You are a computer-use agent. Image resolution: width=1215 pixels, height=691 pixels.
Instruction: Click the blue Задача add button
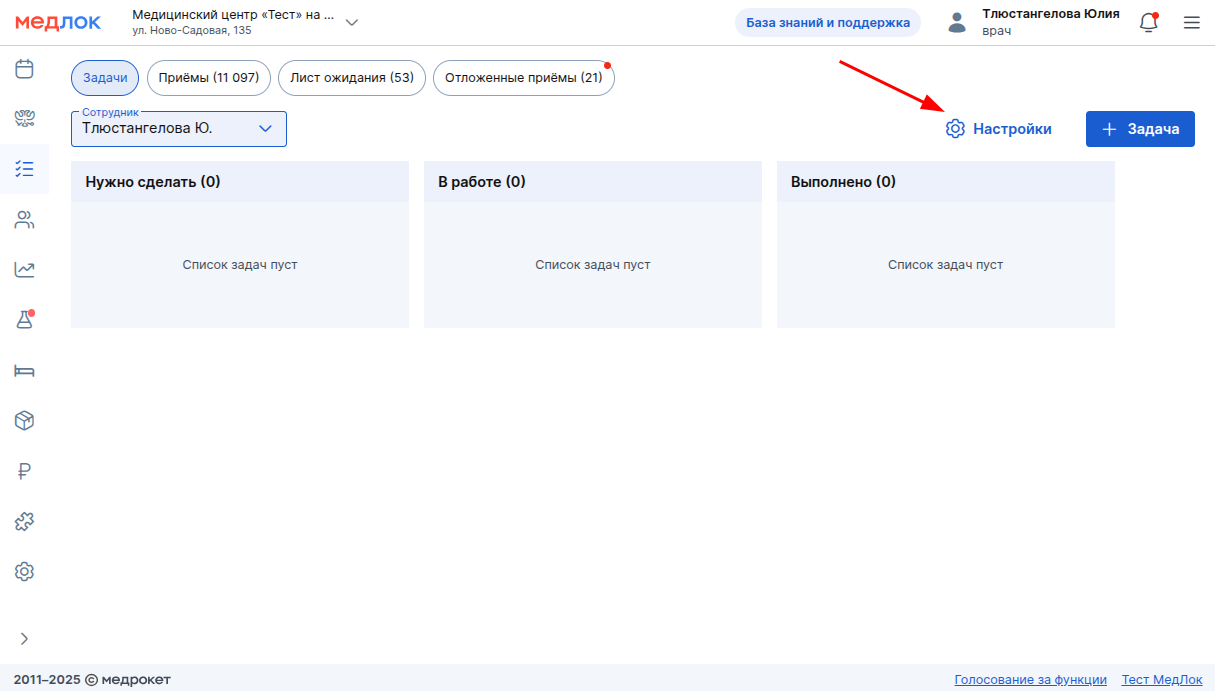pos(1140,129)
